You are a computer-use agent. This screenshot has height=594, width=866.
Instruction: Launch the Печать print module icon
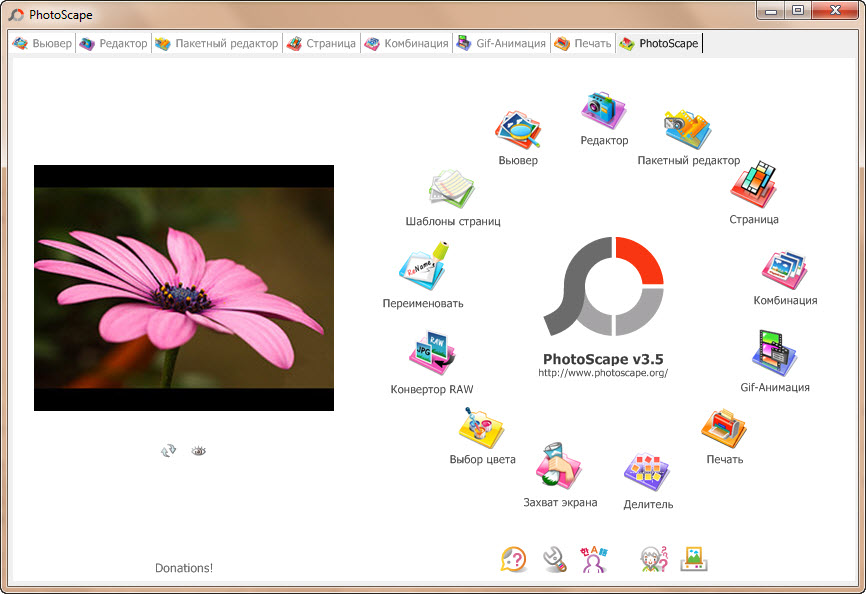click(x=723, y=427)
